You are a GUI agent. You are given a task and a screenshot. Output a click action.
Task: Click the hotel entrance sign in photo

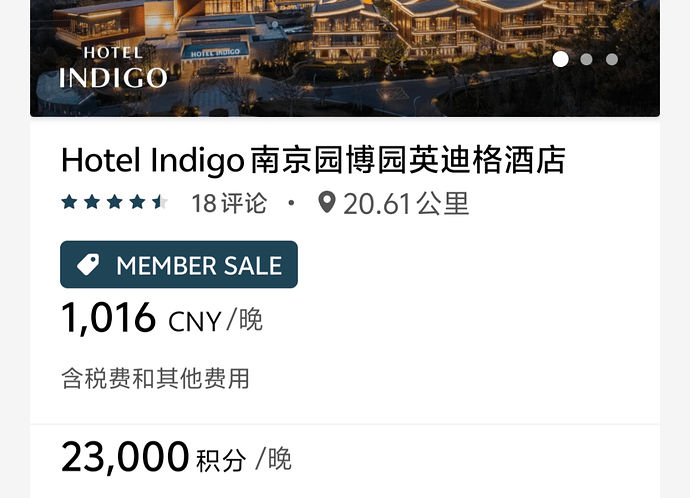(215, 53)
